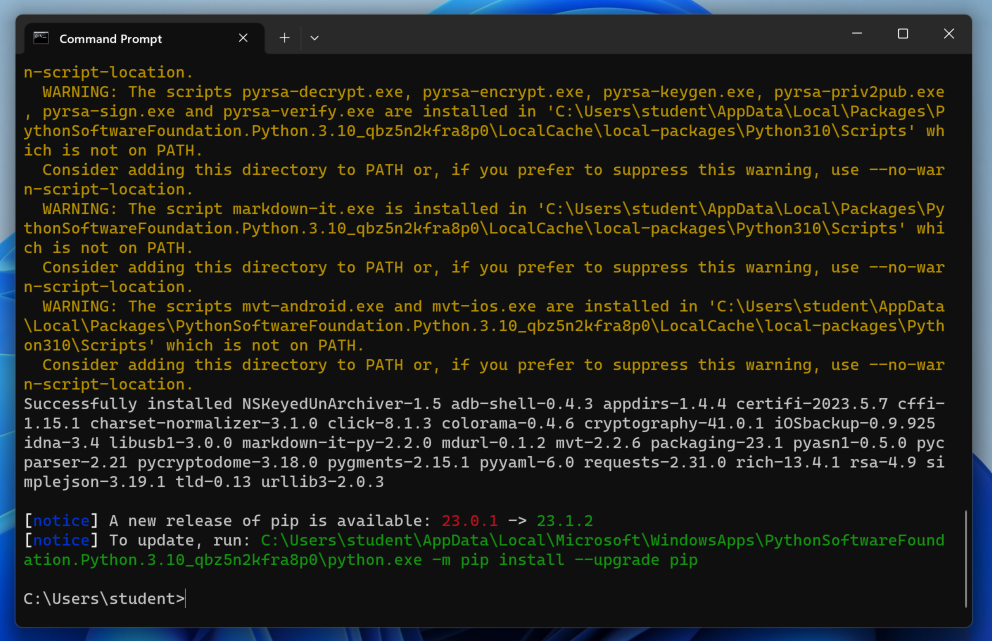Screen dimensions: 992x641
Task: Click the first blue notice label
Action: (x=61, y=521)
